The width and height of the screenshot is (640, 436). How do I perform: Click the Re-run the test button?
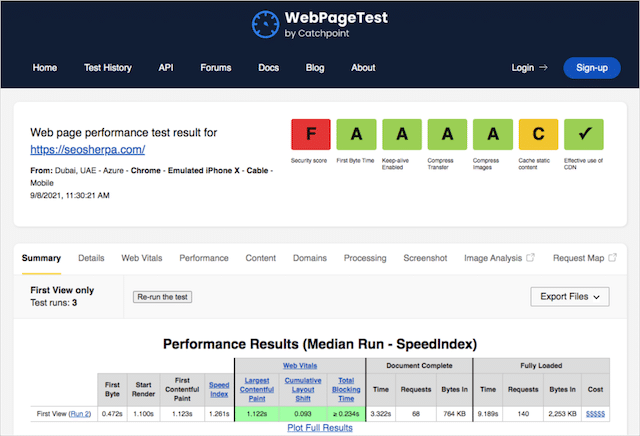pyautogui.click(x=162, y=297)
